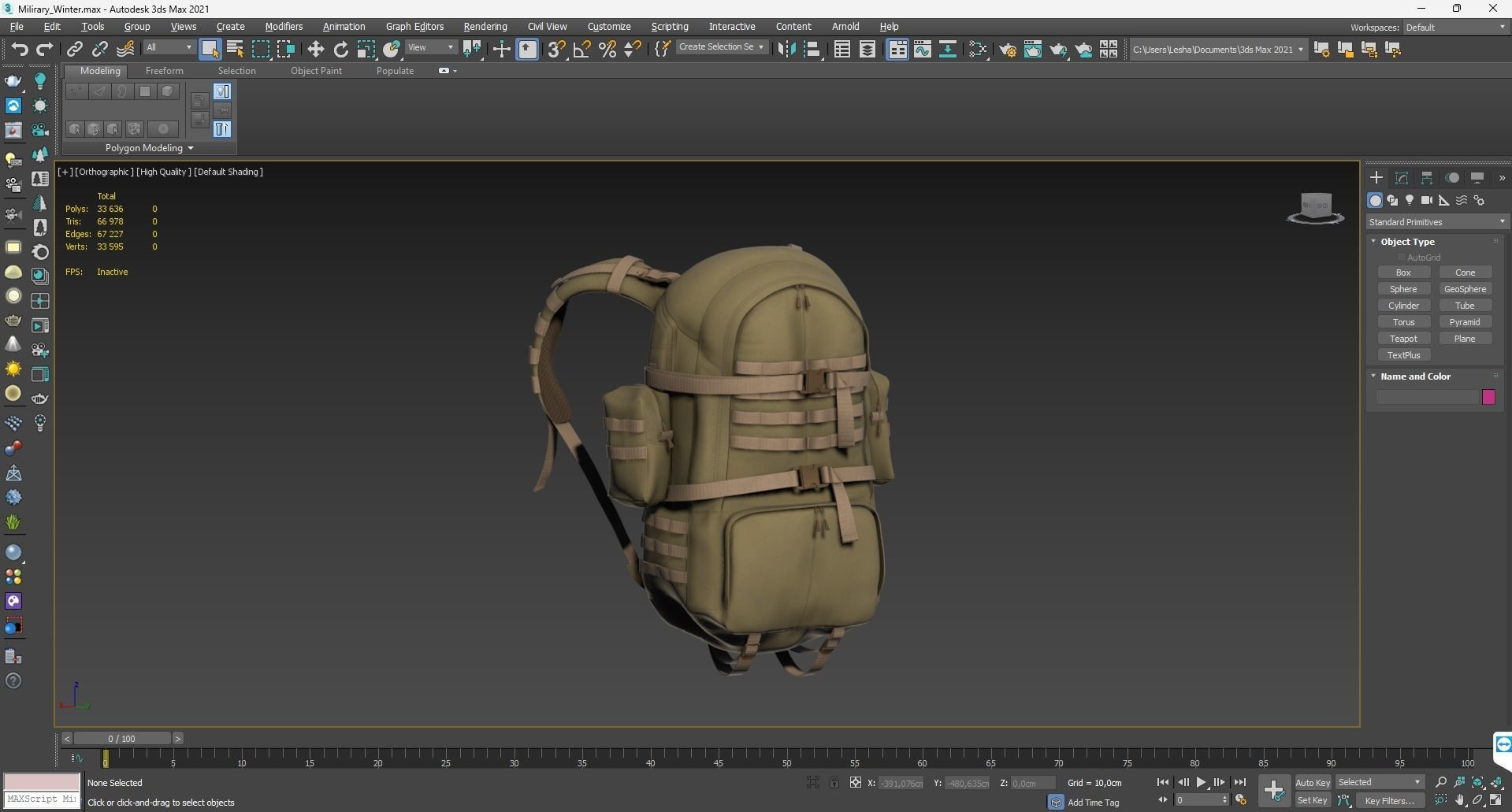Toggle the Scene Explorer
1512x812 pixels.
click(x=842, y=50)
